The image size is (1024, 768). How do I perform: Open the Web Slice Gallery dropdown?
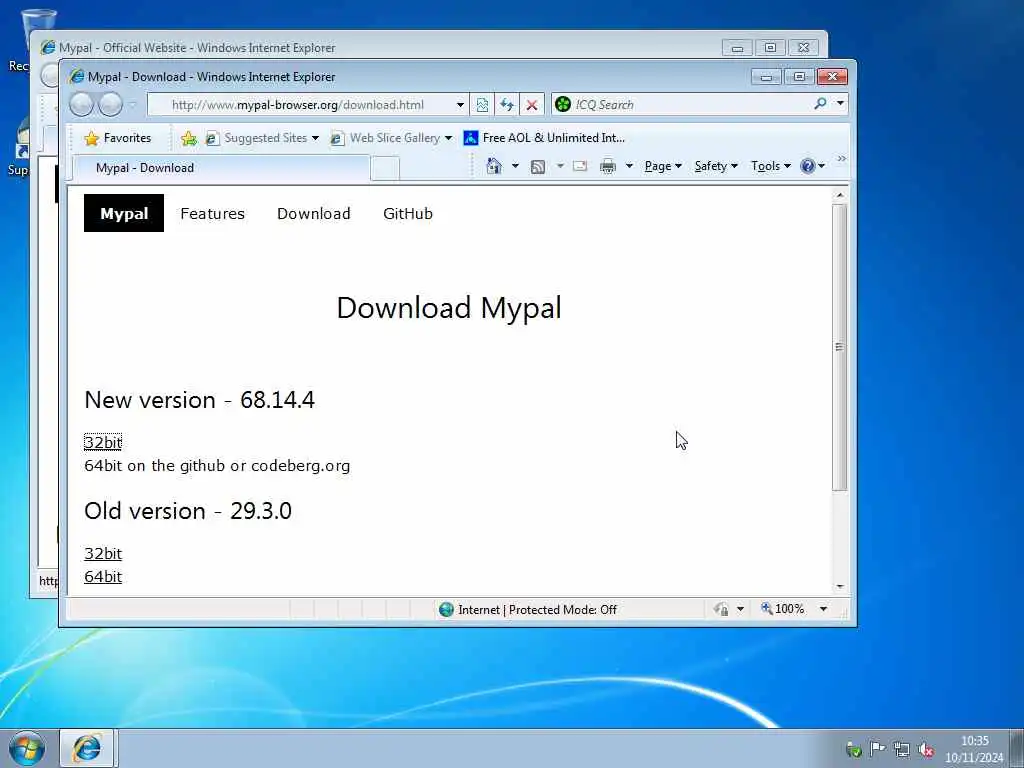coord(391,138)
